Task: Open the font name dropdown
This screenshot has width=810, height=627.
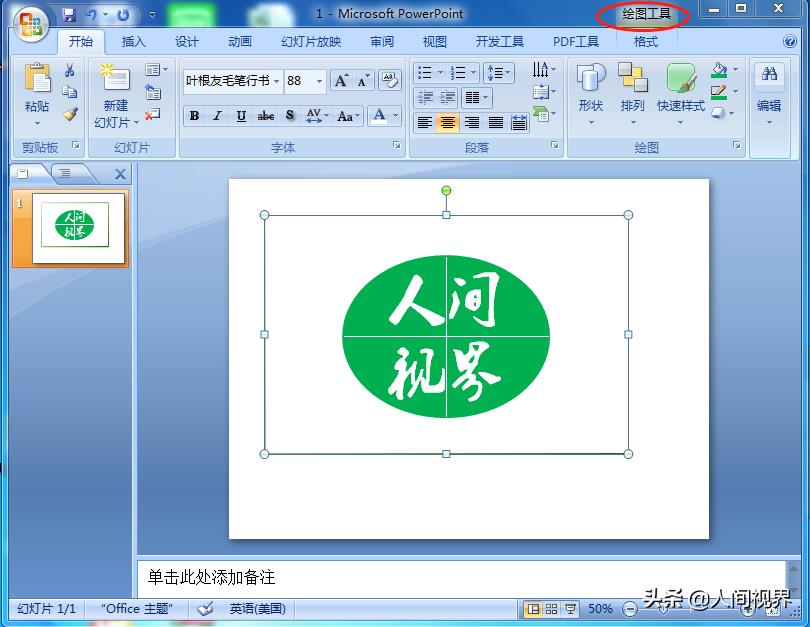Action: point(276,81)
